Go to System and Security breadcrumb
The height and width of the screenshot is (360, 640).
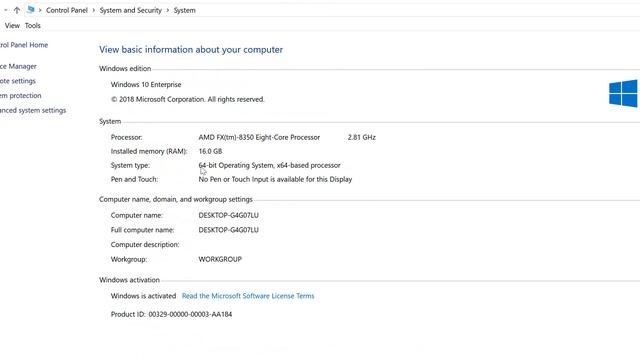[x=131, y=10]
